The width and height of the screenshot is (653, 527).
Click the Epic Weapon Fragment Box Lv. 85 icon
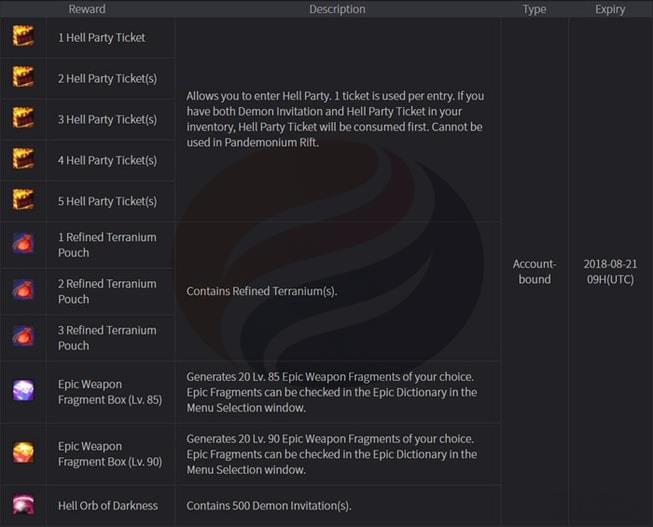point(23,392)
